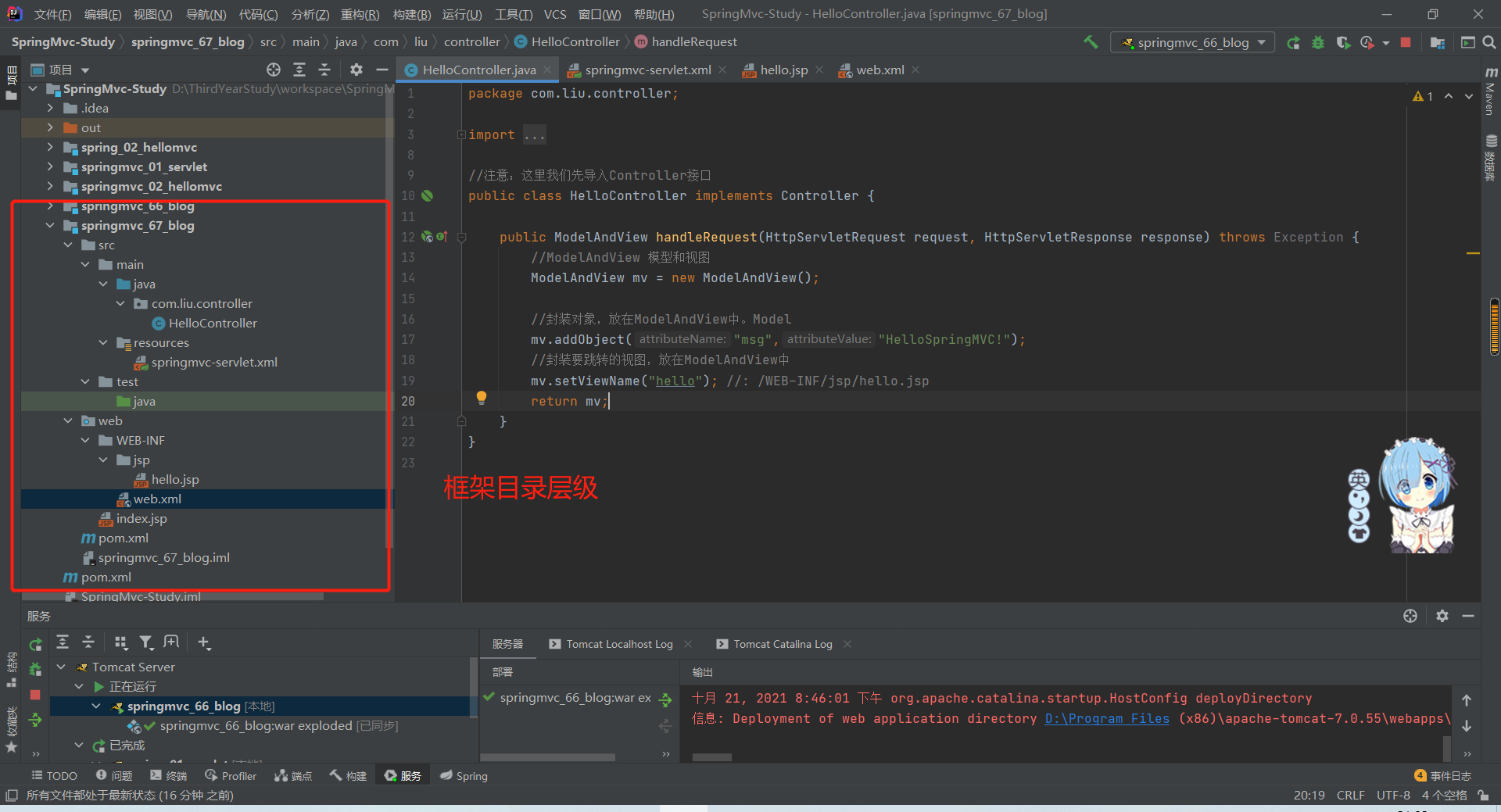Open project panel gear settings
1501x812 pixels.
coord(356,70)
